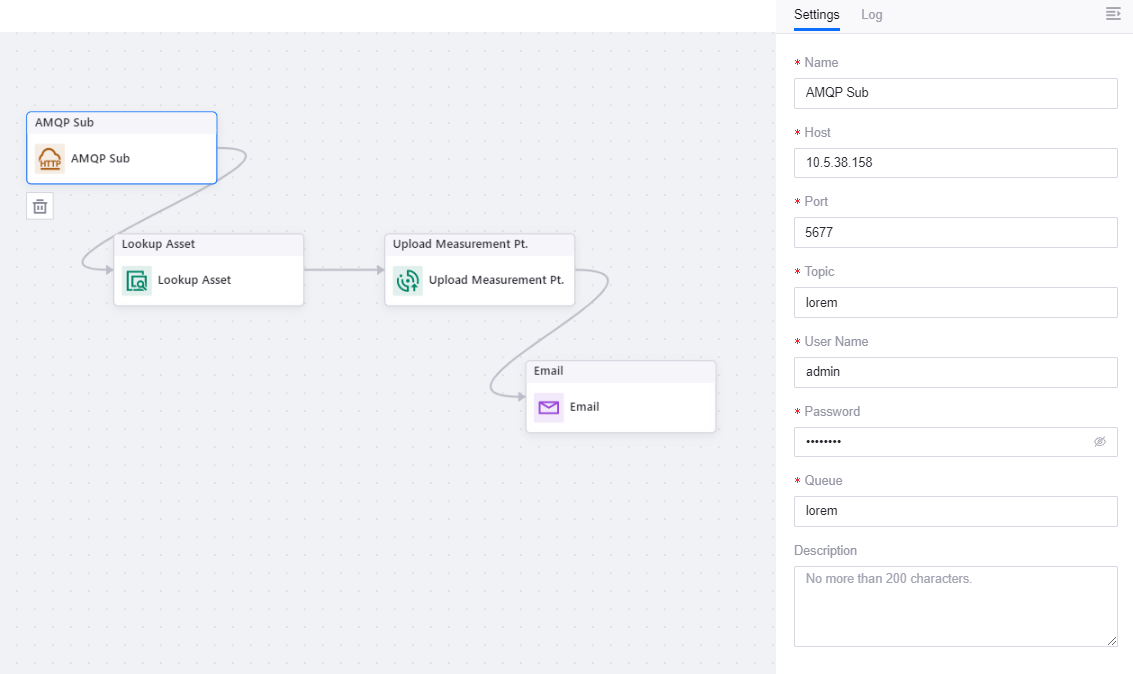The width and height of the screenshot is (1133, 674).
Task: Click into the Name input field
Action: click(x=955, y=93)
